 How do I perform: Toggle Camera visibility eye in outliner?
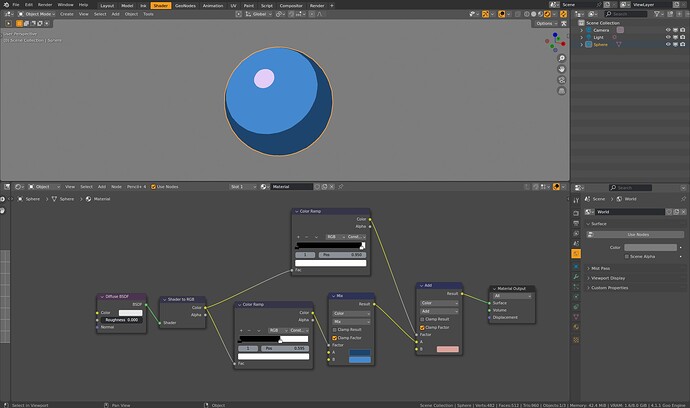point(668,30)
